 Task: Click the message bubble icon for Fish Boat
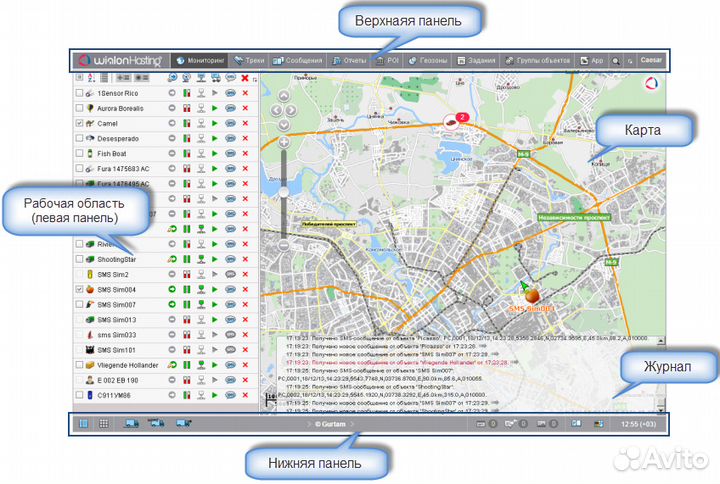point(229,154)
